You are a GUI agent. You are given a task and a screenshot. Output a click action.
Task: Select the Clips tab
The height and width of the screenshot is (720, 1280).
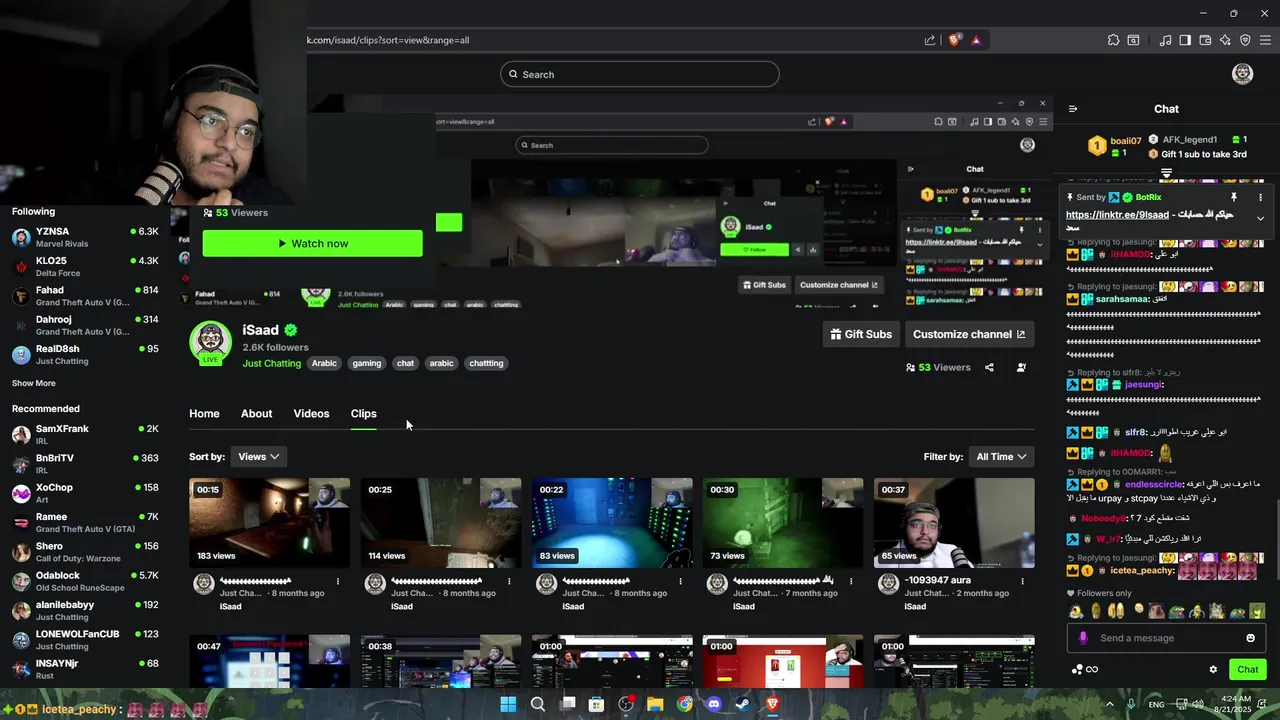(x=363, y=414)
